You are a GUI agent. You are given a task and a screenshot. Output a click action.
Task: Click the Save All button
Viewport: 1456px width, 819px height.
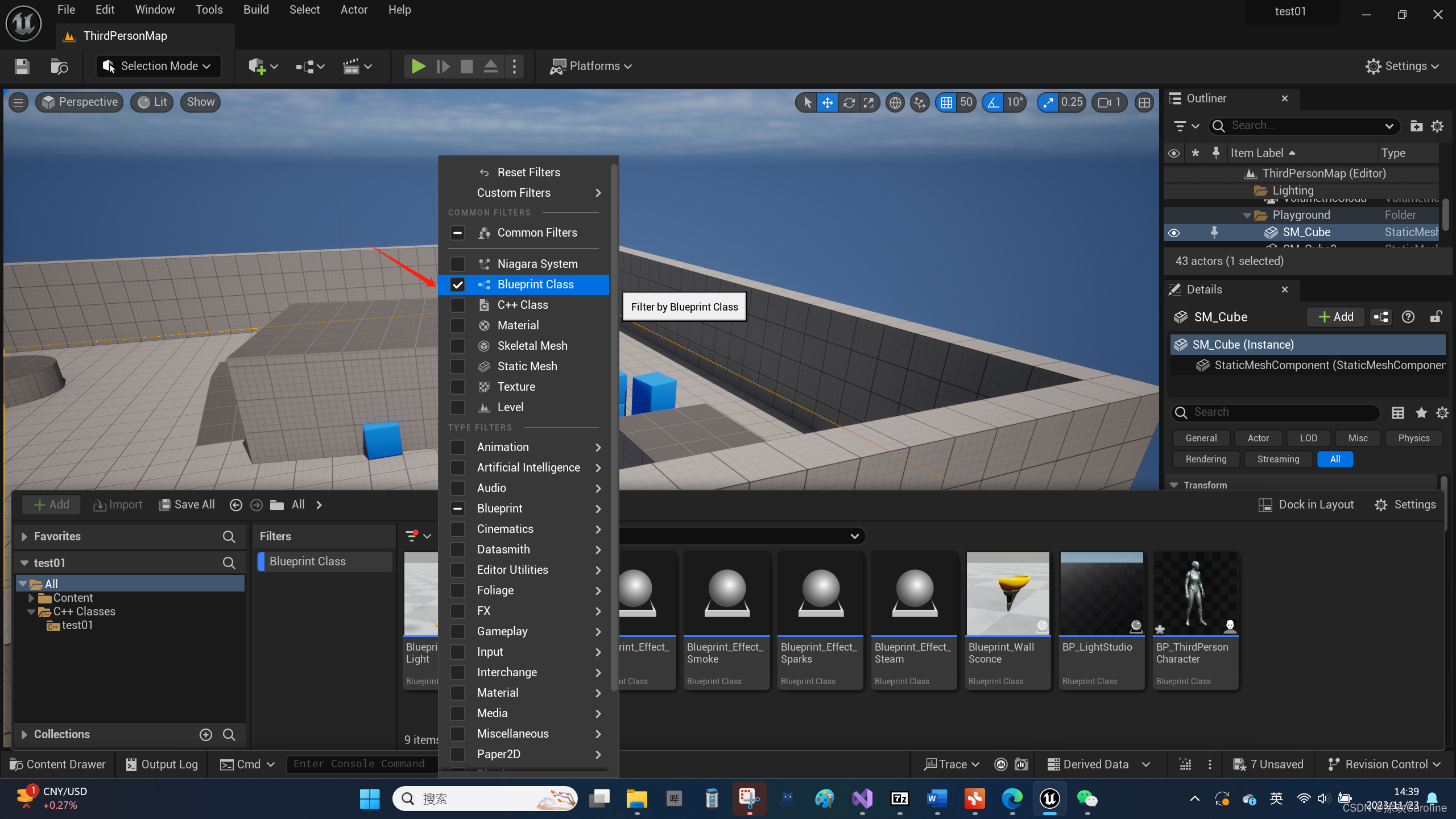point(187,504)
